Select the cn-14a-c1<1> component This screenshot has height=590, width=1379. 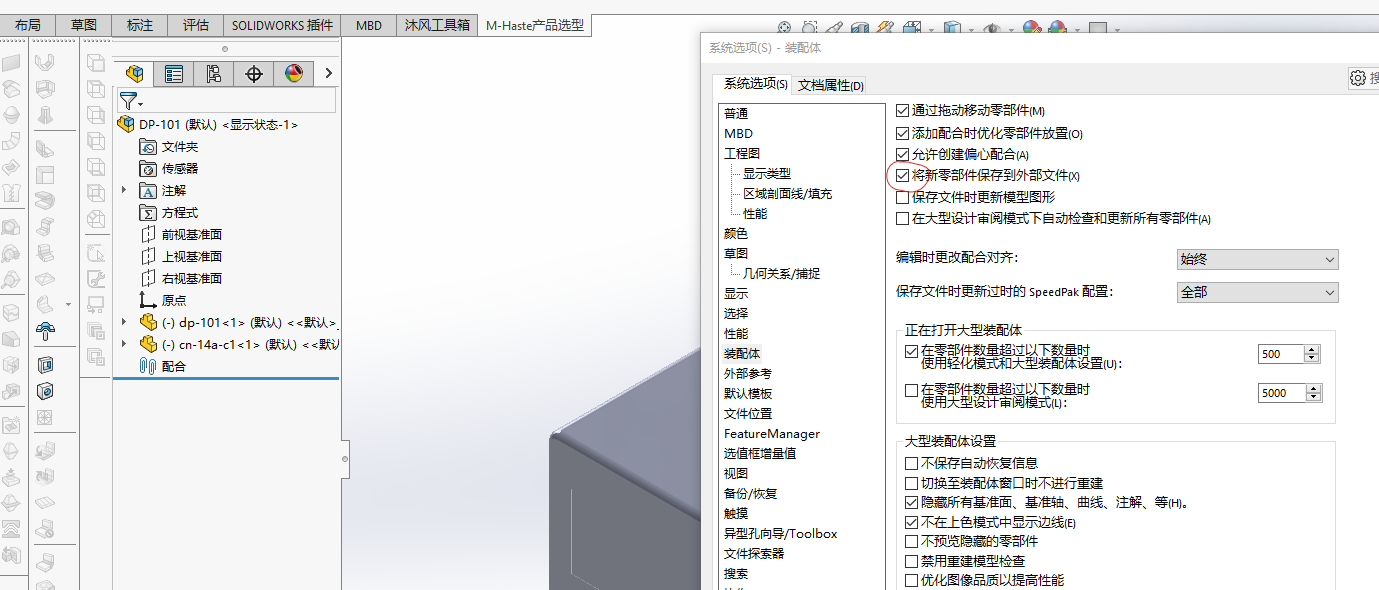pos(238,344)
